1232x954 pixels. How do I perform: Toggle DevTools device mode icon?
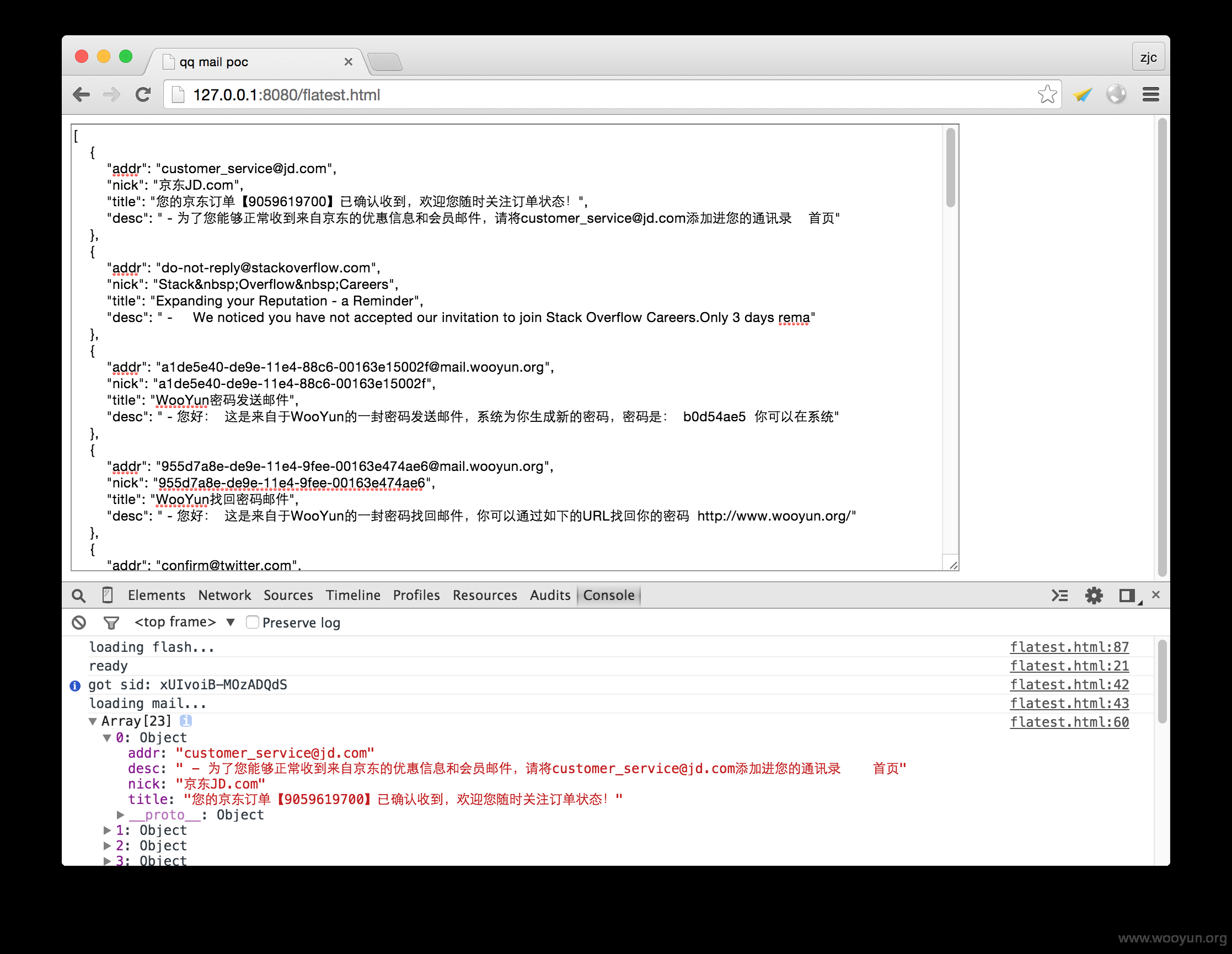click(107, 595)
